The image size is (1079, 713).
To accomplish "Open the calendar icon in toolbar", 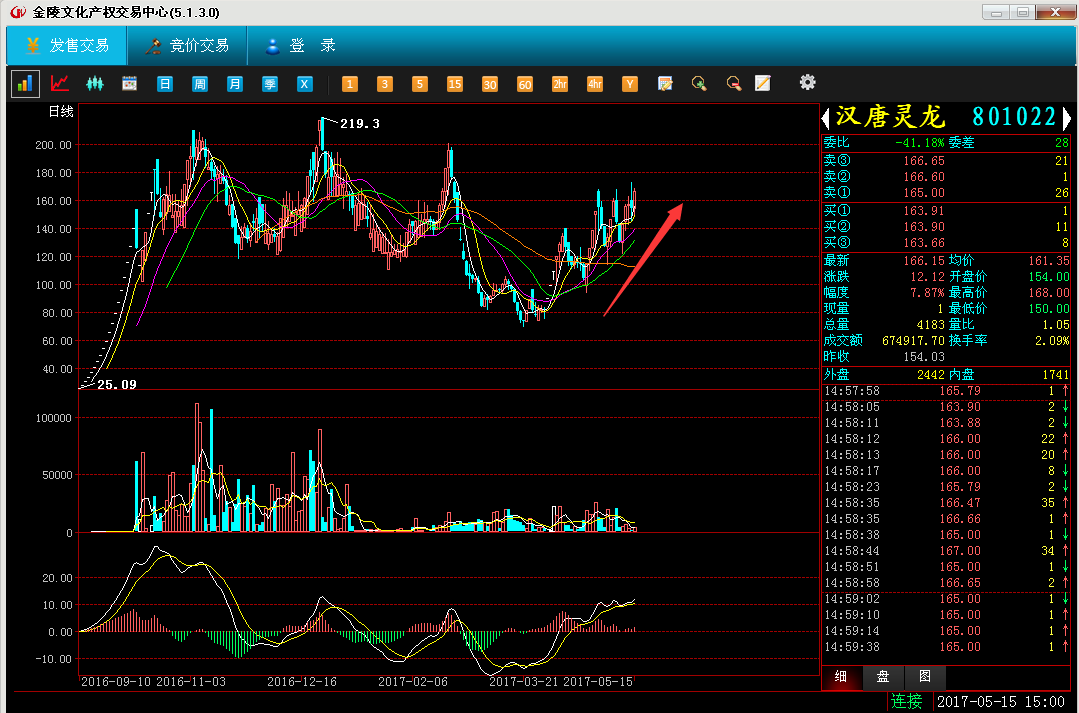I will [x=129, y=84].
